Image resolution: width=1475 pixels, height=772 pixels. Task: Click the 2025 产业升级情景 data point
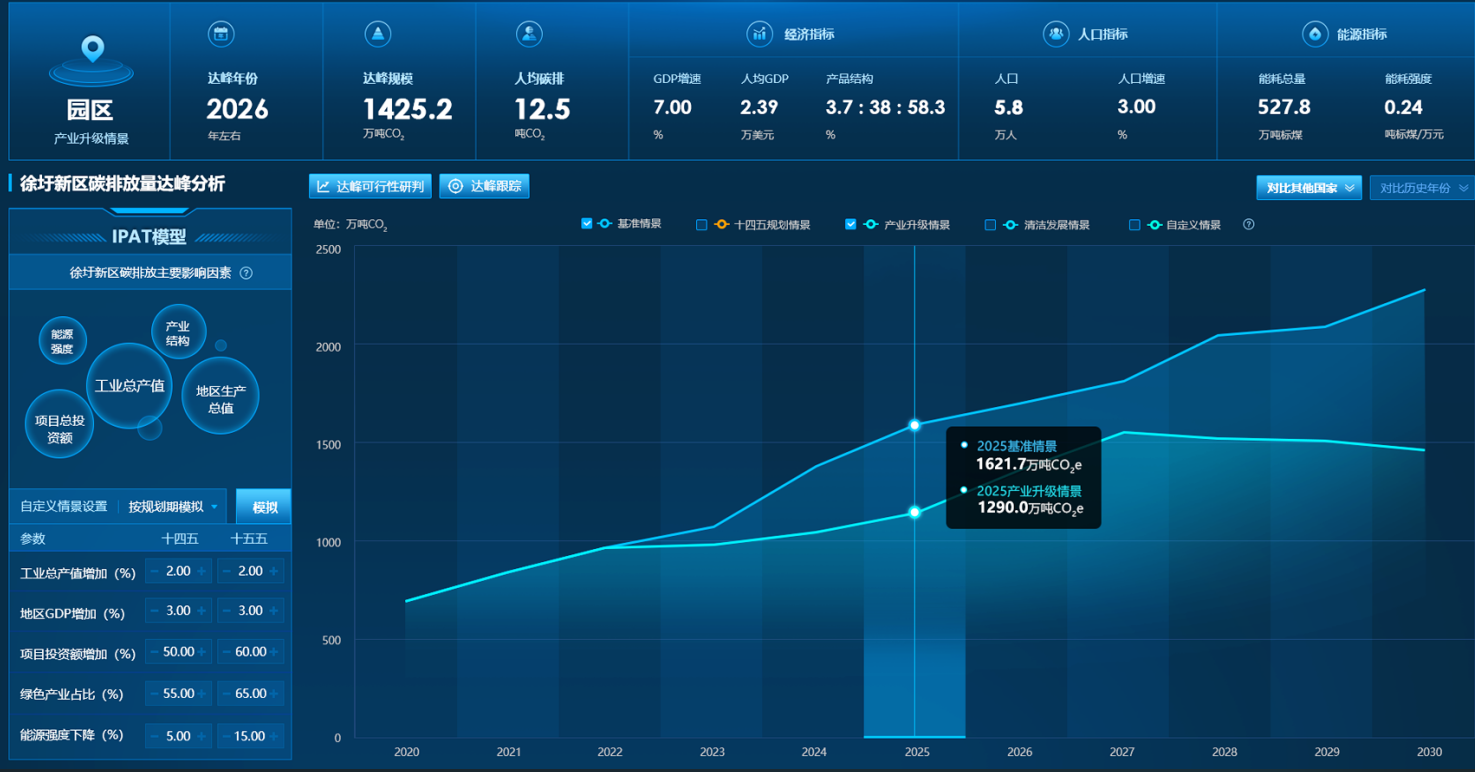(x=914, y=512)
